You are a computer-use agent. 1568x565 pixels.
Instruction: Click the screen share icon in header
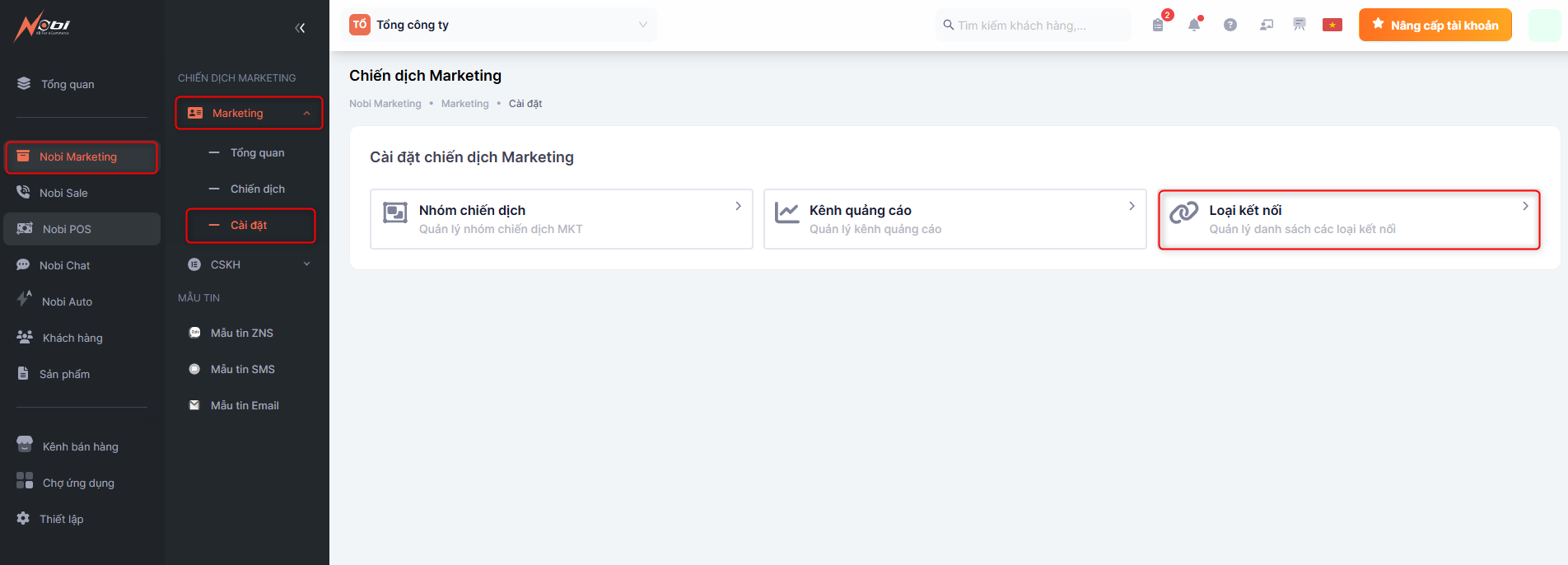pyautogui.click(x=1267, y=25)
